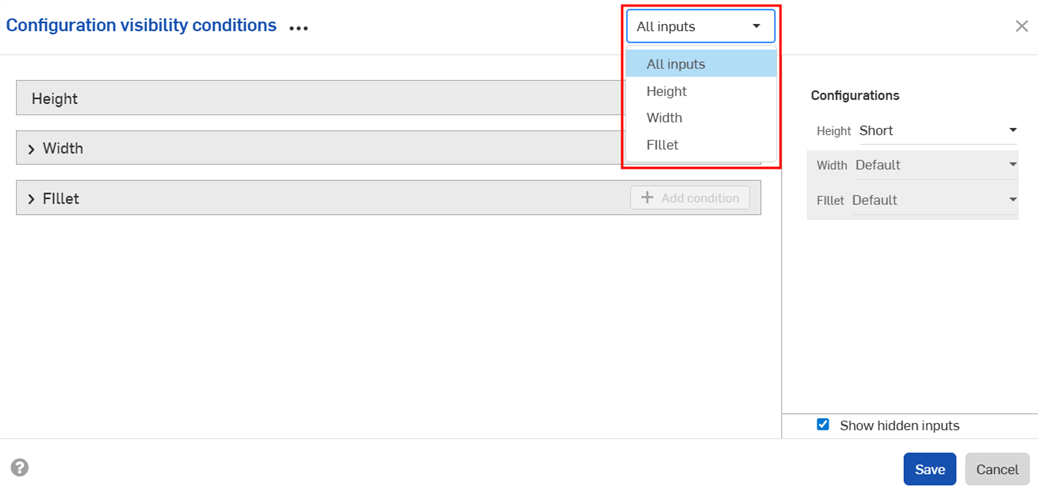Open the Height configuration dropdown showing Short
1038x491 pixels.
pos(937,130)
